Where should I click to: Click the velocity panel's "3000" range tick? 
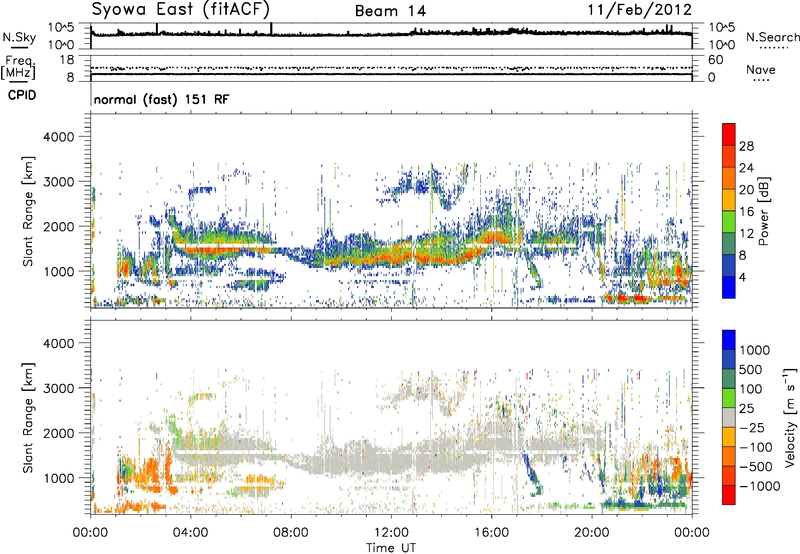pyautogui.click(x=58, y=388)
